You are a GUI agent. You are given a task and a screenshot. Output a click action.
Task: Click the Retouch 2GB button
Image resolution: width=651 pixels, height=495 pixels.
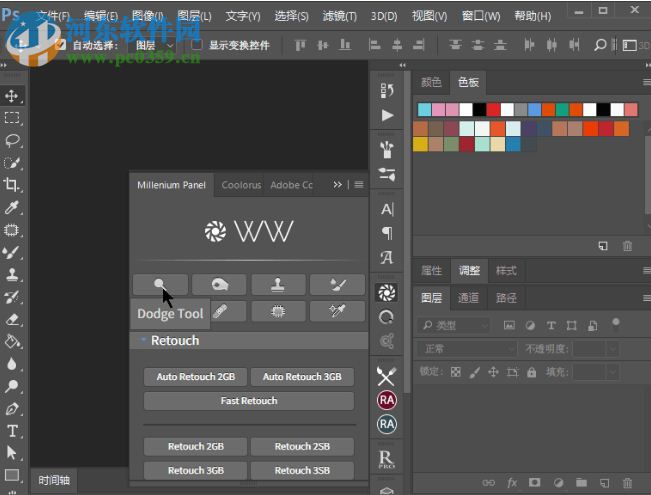(196, 446)
